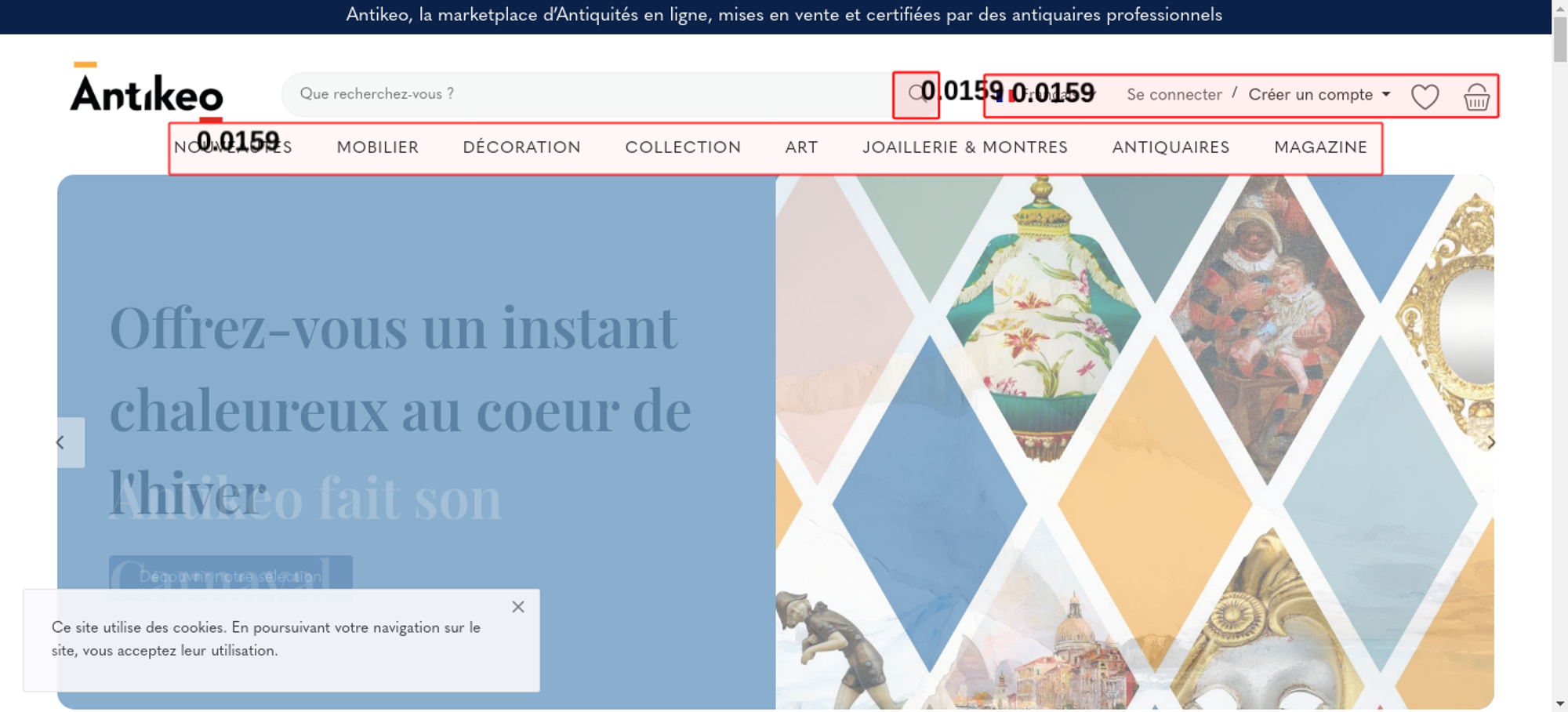Open the Français language selector
Image resolution: width=1568 pixels, height=712 pixels.
1048,95
